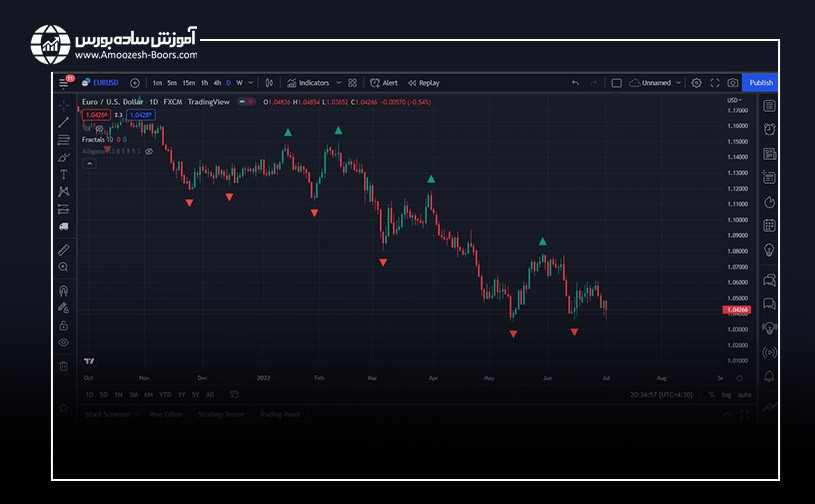The width and height of the screenshot is (815, 504).
Task: Activate the zoom in tool
Action: click(x=64, y=267)
